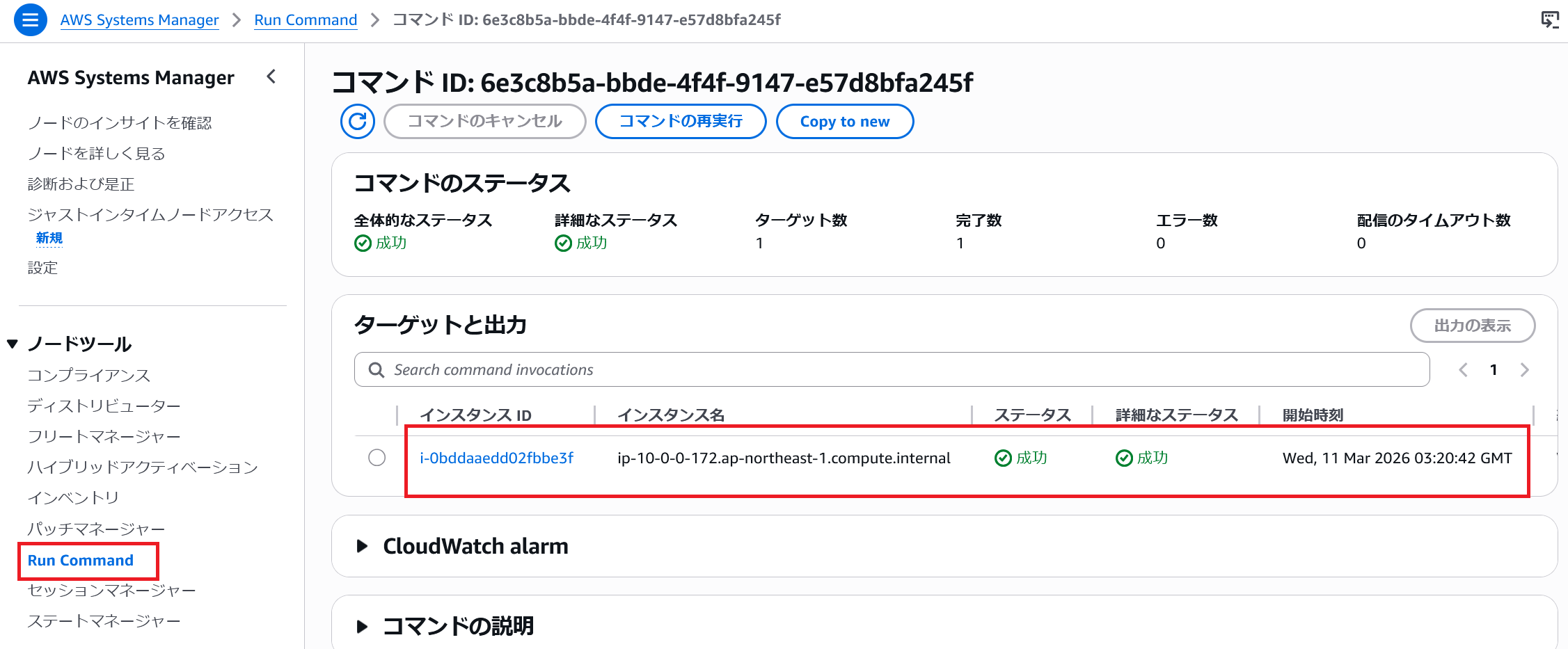Click the refresh command status icon

point(358,122)
